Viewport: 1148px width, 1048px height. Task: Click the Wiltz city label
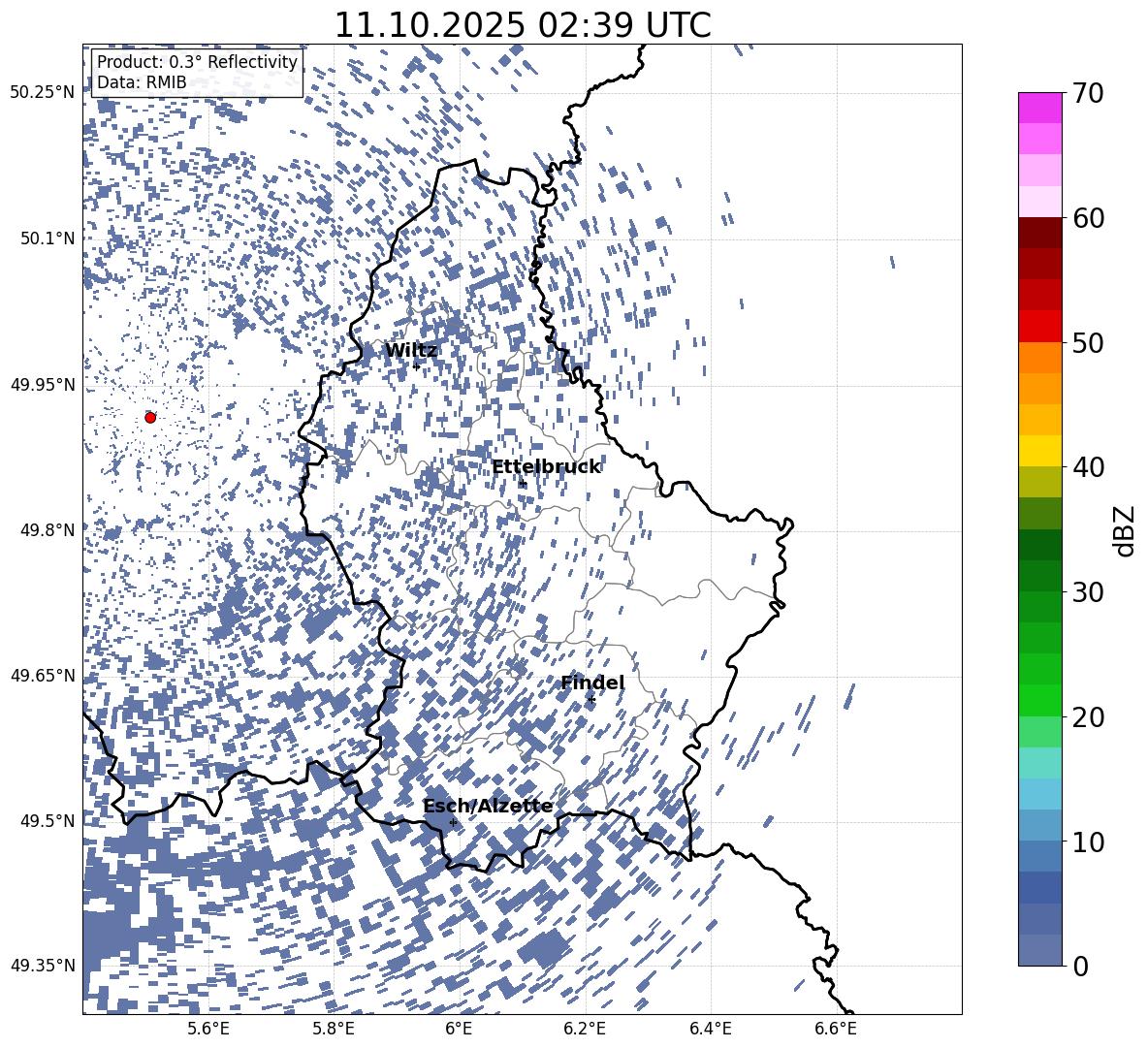pyautogui.click(x=411, y=351)
